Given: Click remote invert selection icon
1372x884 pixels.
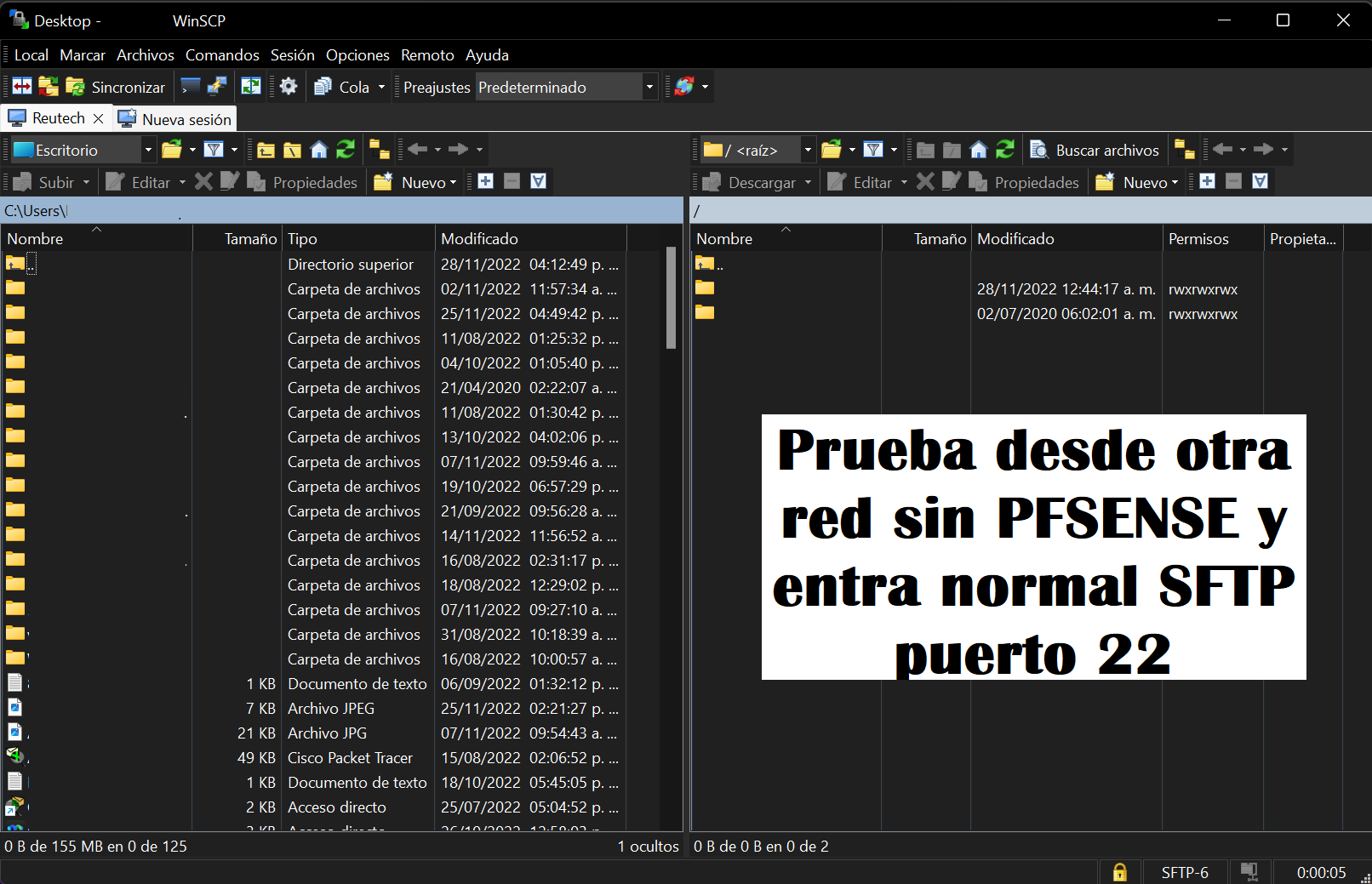Looking at the screenshot, I should click(x=1260, y=181).
